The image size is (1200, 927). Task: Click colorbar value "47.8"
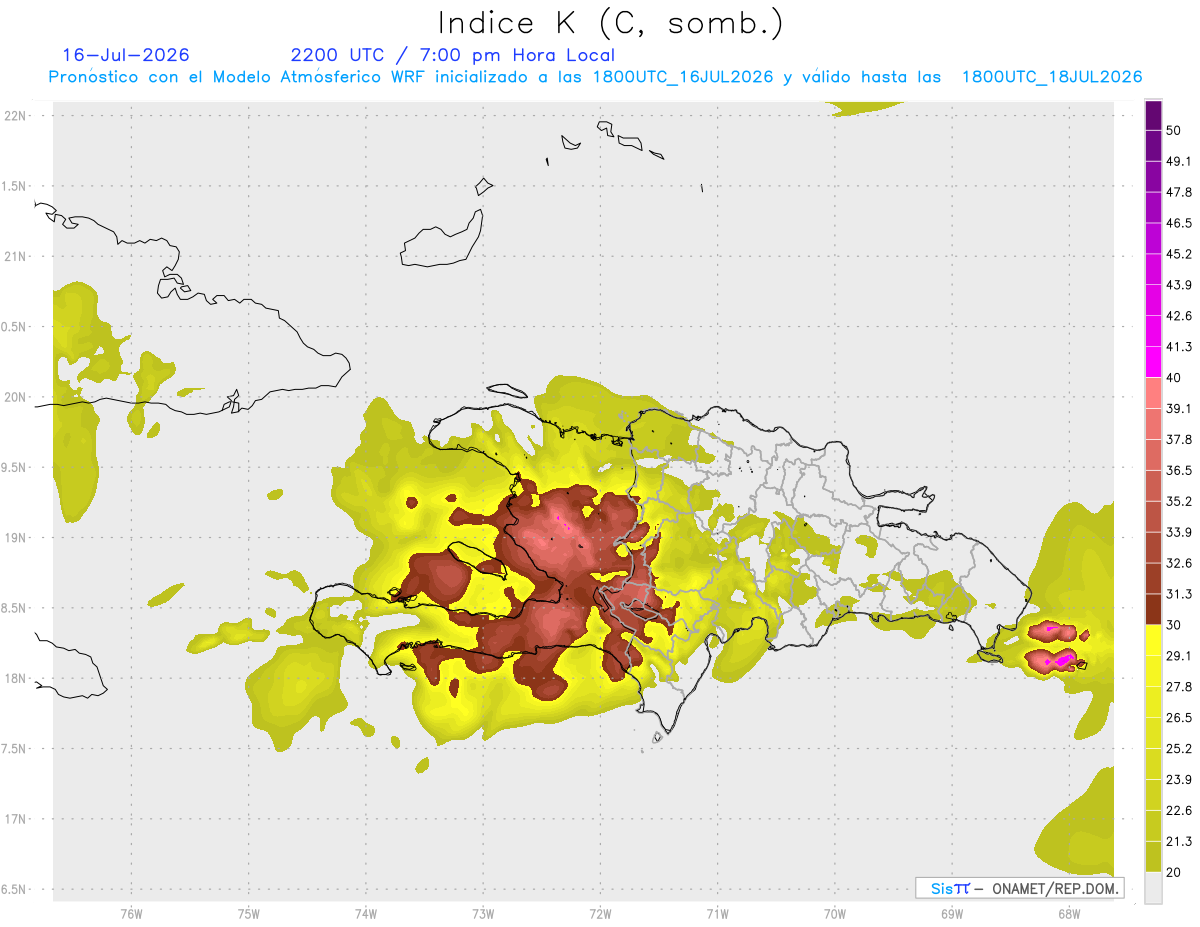tap(1179, 193)
